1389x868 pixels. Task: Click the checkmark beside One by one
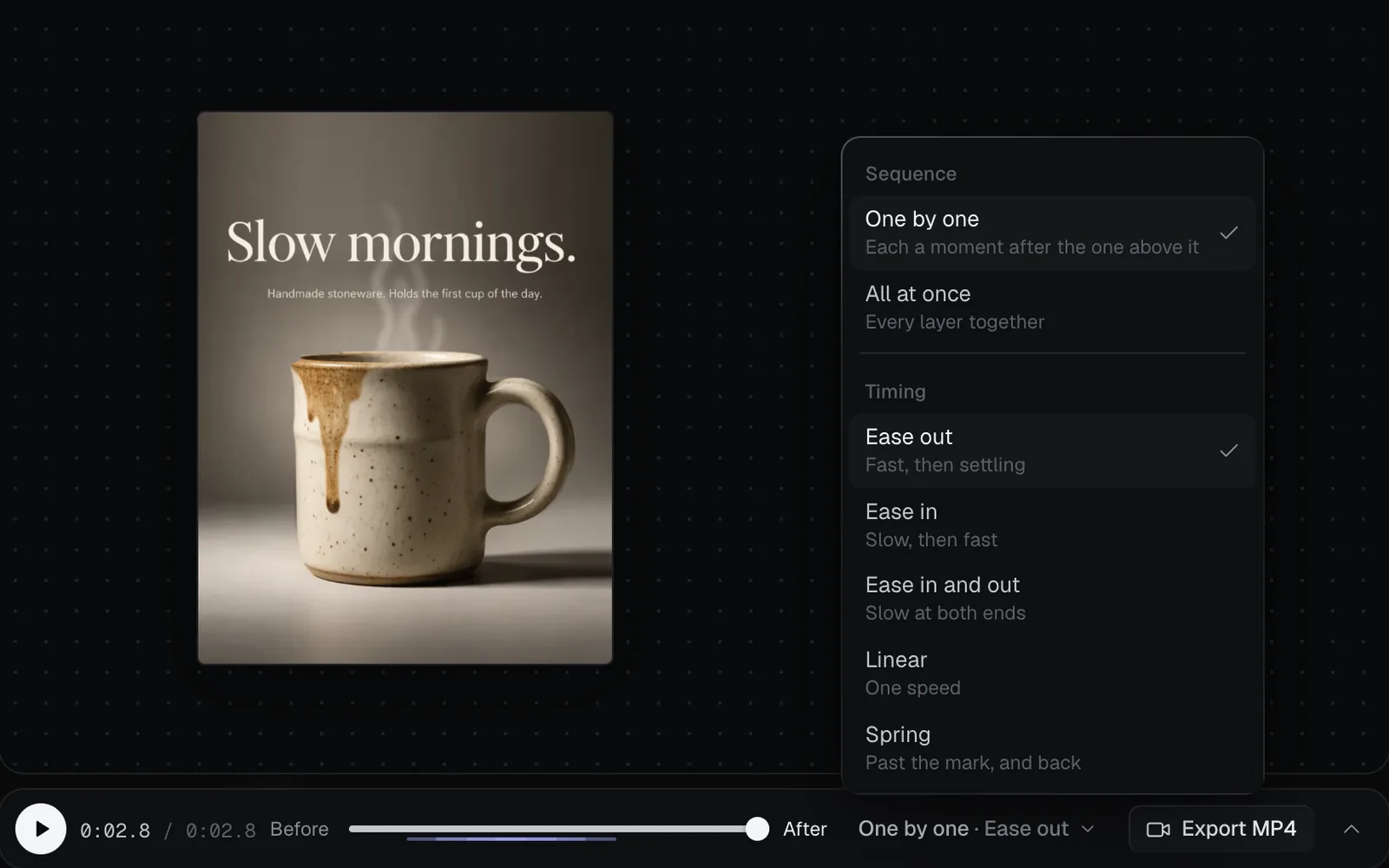1228,233
